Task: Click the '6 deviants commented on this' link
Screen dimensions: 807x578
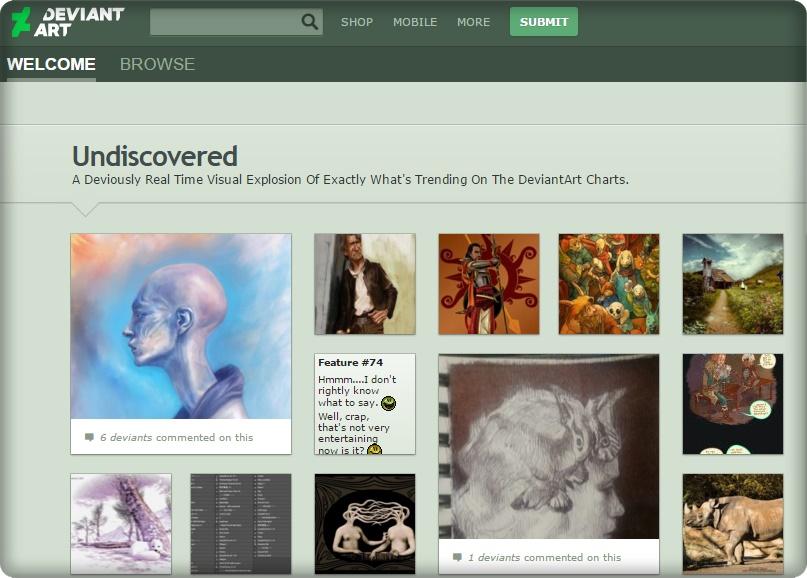Action: [x=176, y=437]
